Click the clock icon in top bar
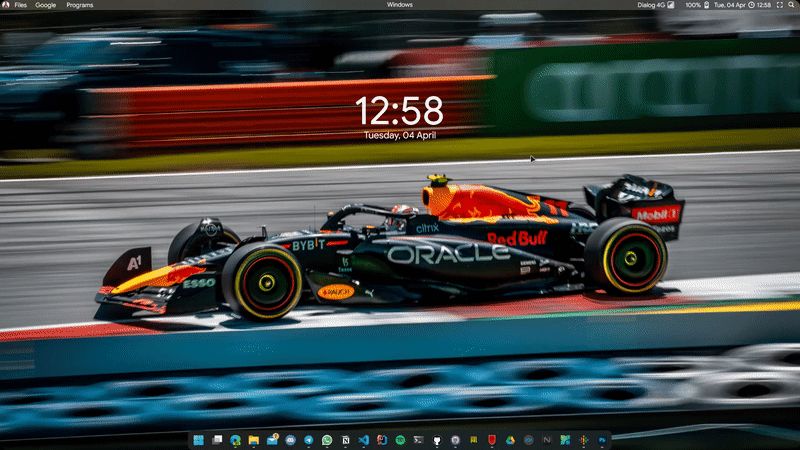The image size is (800, 450). [751, 5]
